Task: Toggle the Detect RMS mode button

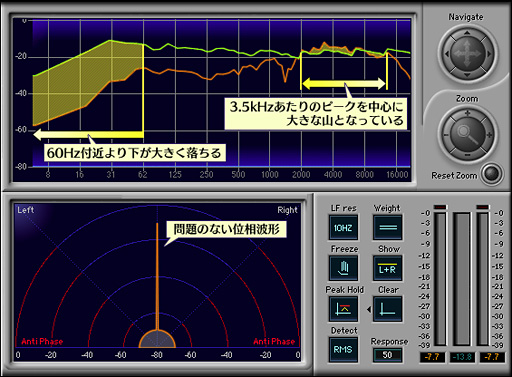Action: click(343, 350)
